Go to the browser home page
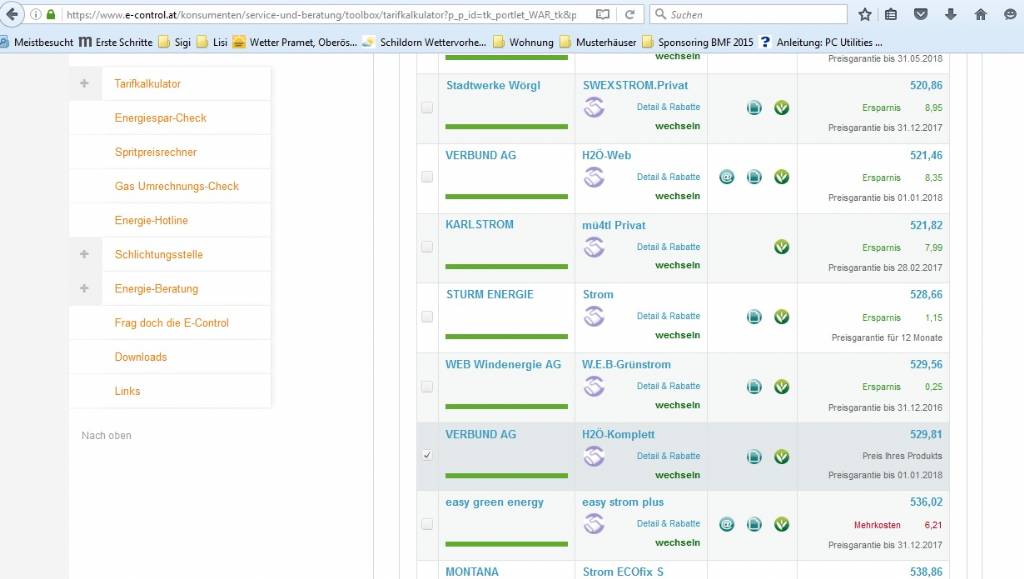The image size is (1024, 579). pyautogui.click(x=980, y=14)
